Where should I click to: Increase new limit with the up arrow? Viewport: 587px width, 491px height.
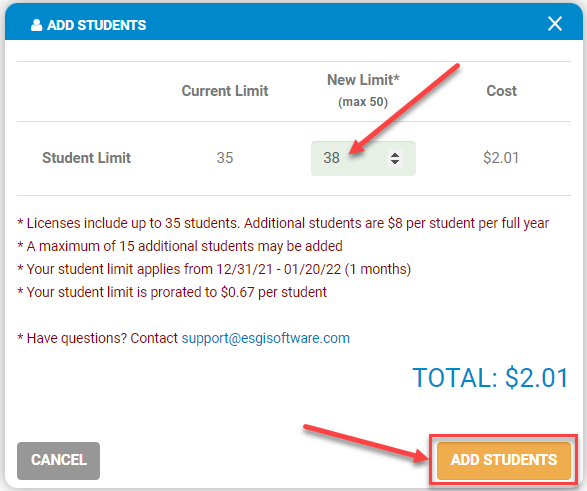(395, 154)
